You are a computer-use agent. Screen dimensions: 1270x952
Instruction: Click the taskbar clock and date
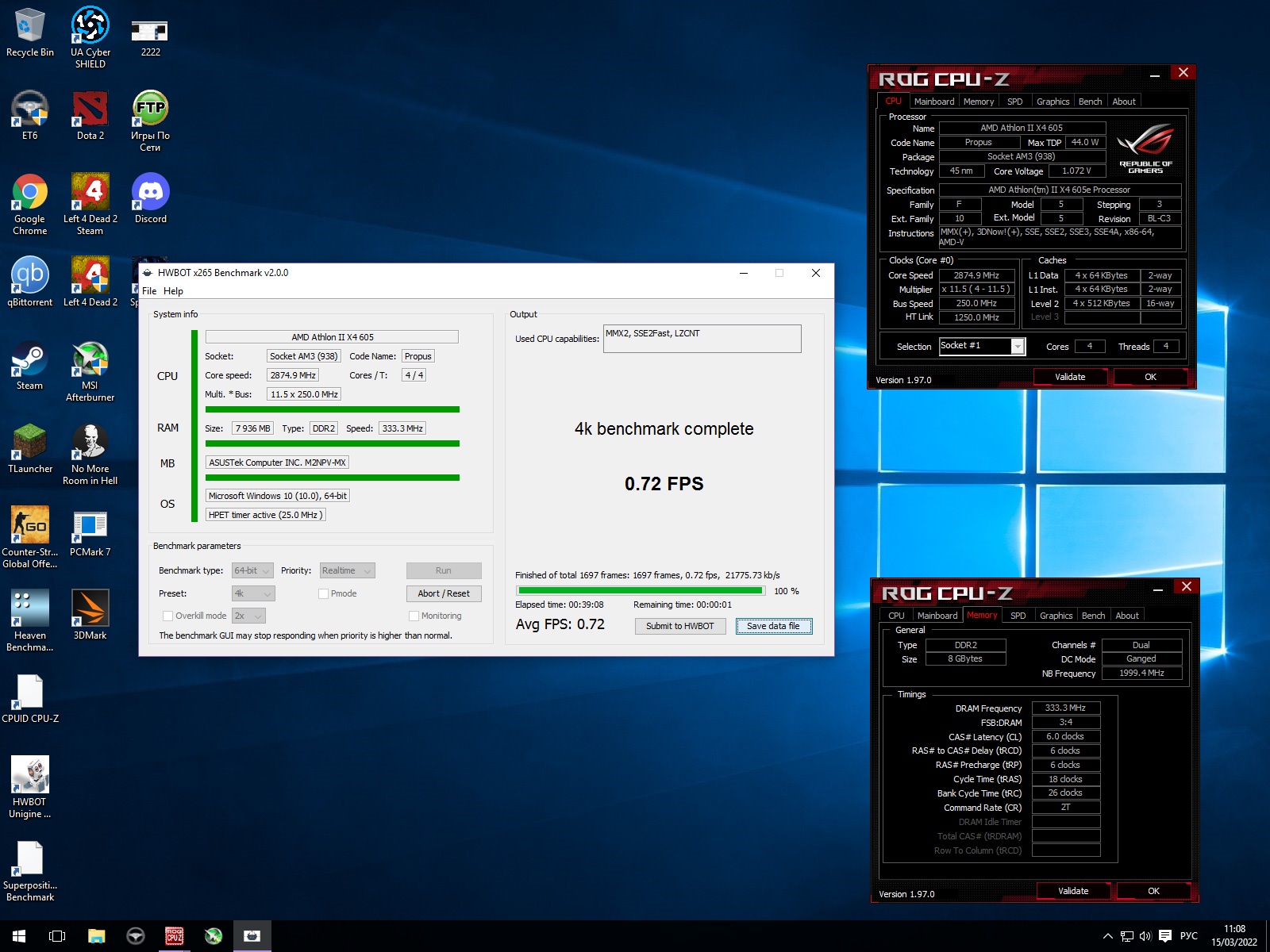tap(1234, 936)
